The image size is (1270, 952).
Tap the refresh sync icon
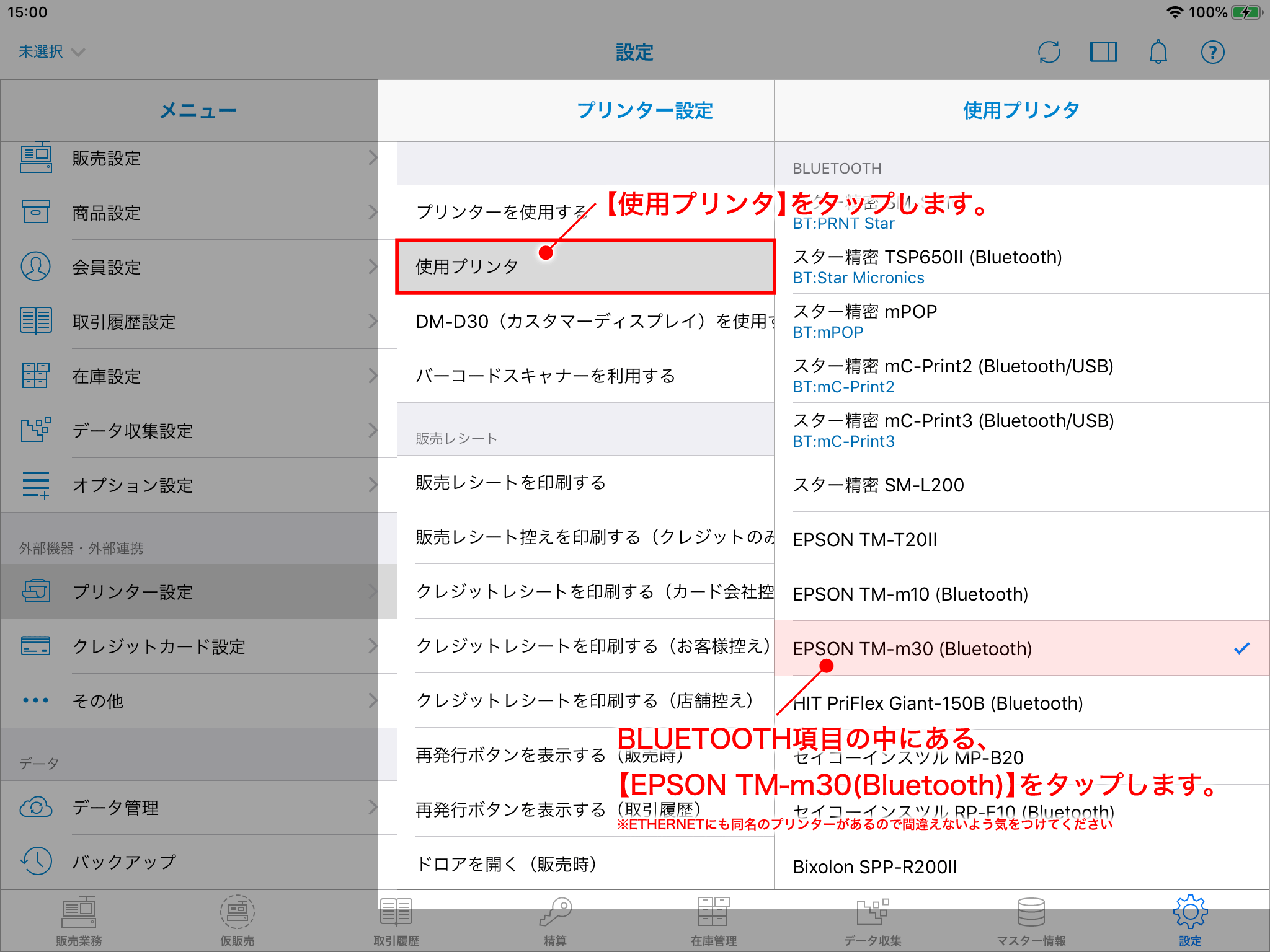point(1049,52)
